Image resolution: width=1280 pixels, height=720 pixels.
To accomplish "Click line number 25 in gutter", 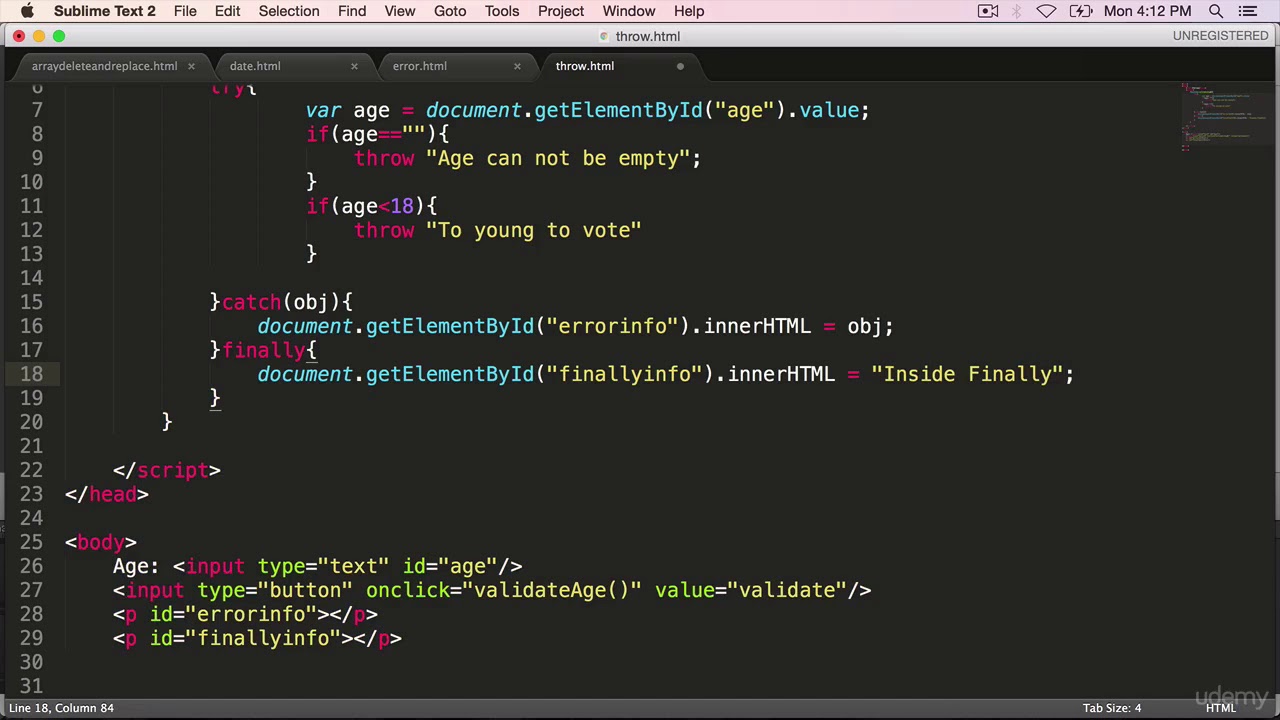I will (31, 542).
